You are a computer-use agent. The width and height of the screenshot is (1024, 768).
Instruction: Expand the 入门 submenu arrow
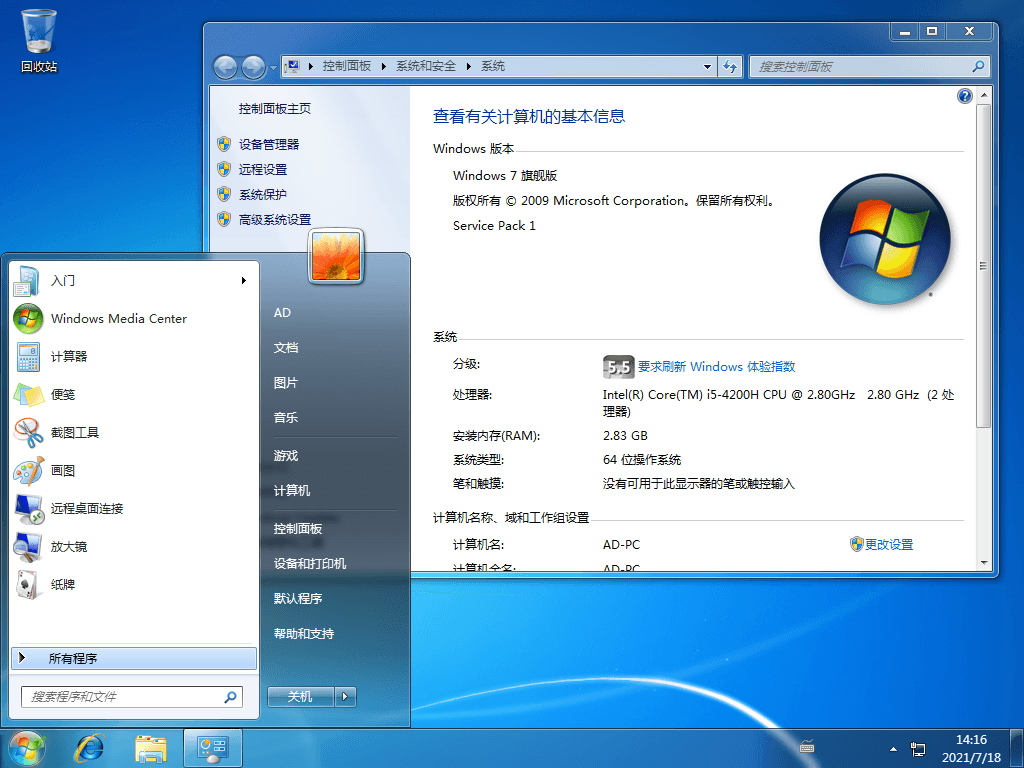(x=244, y=281)
